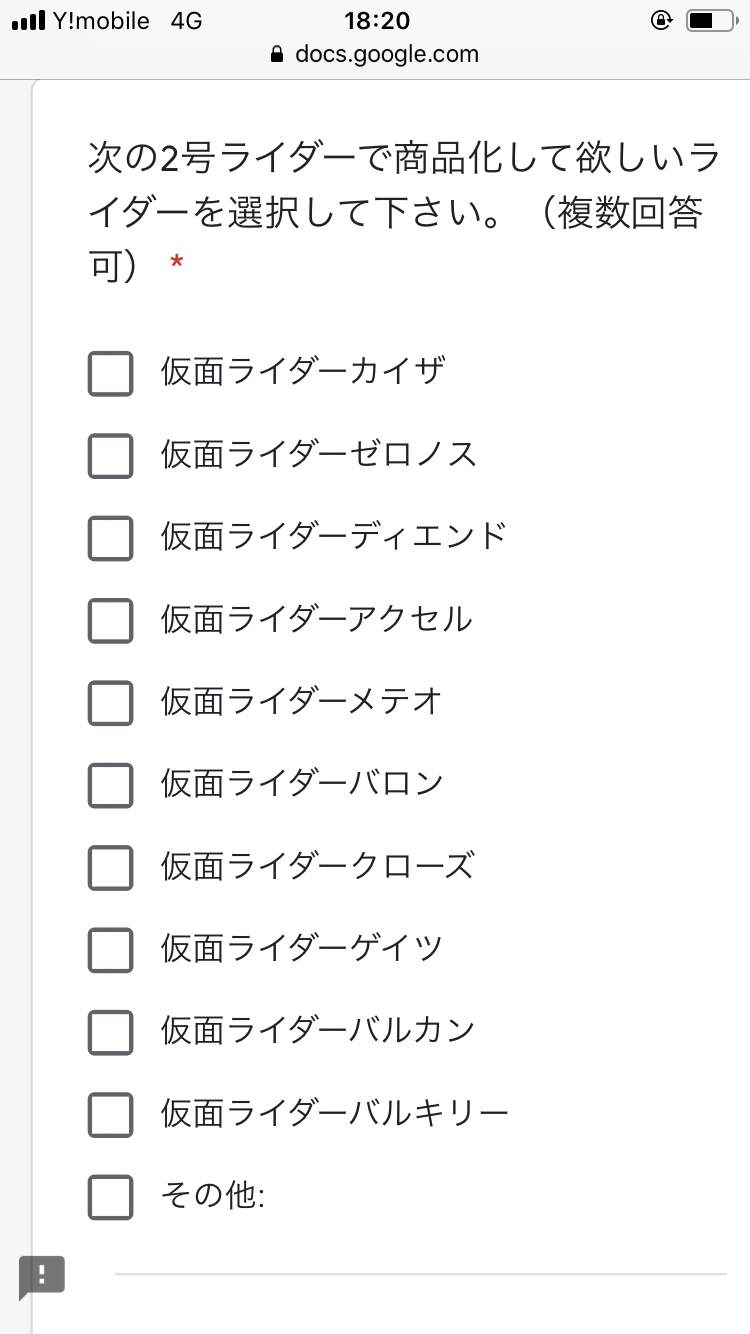Tick the 仮面ライダーディエンド box

click(x=110, y=537)
